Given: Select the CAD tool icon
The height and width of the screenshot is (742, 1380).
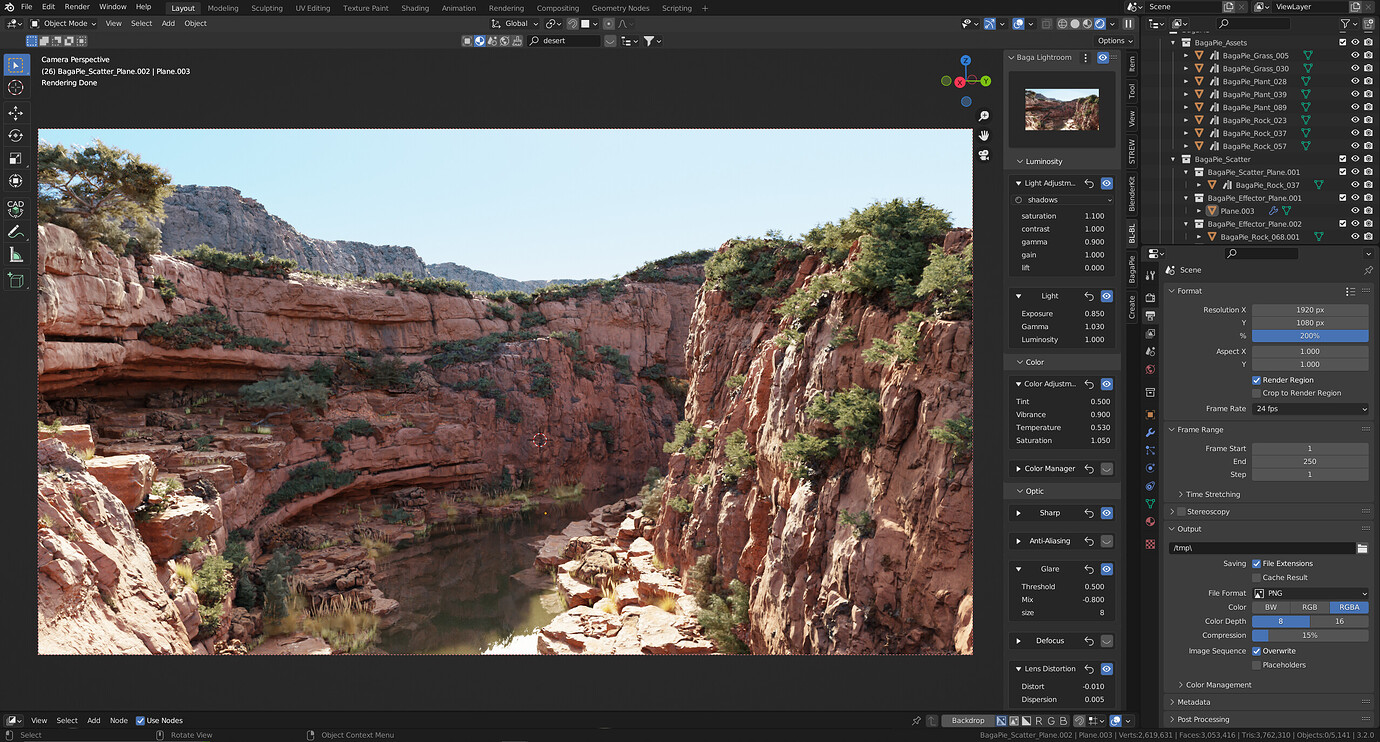Looking at the screenshot, I should pos(15,208).
